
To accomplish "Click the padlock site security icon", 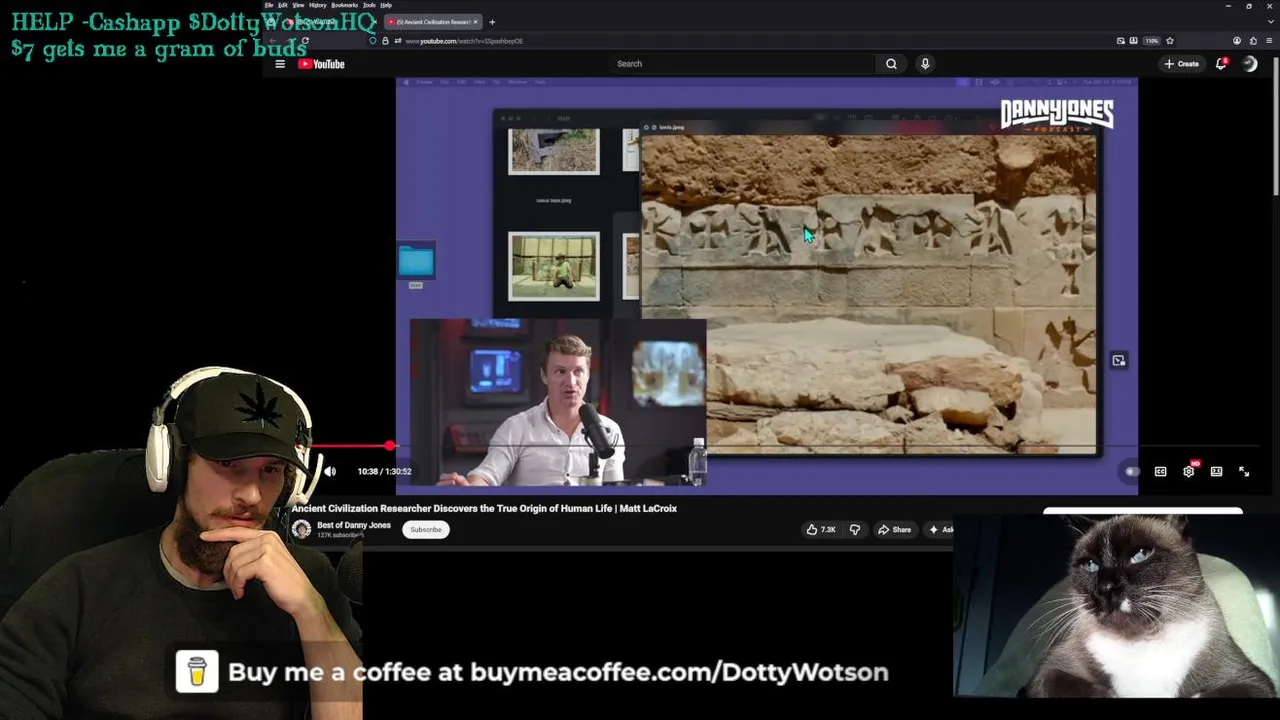I will coord(385,41).
